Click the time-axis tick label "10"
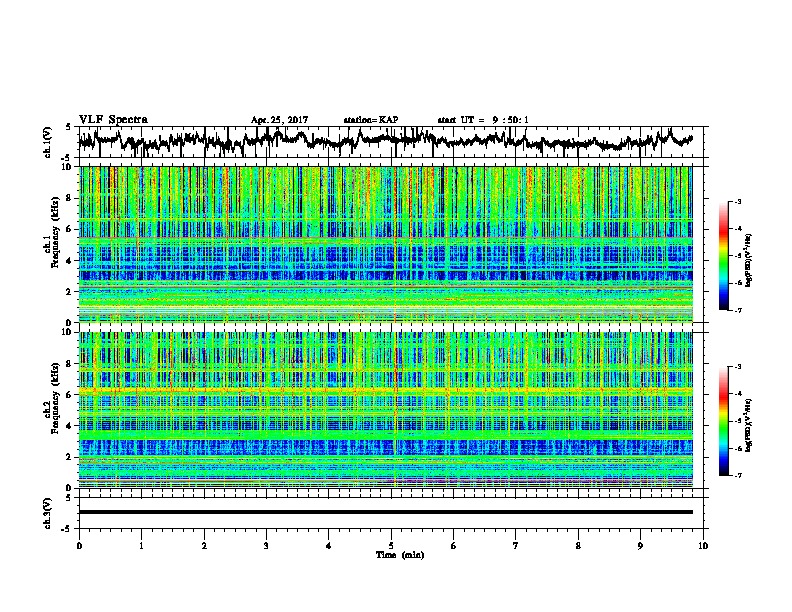 click(x=703, y=546)
